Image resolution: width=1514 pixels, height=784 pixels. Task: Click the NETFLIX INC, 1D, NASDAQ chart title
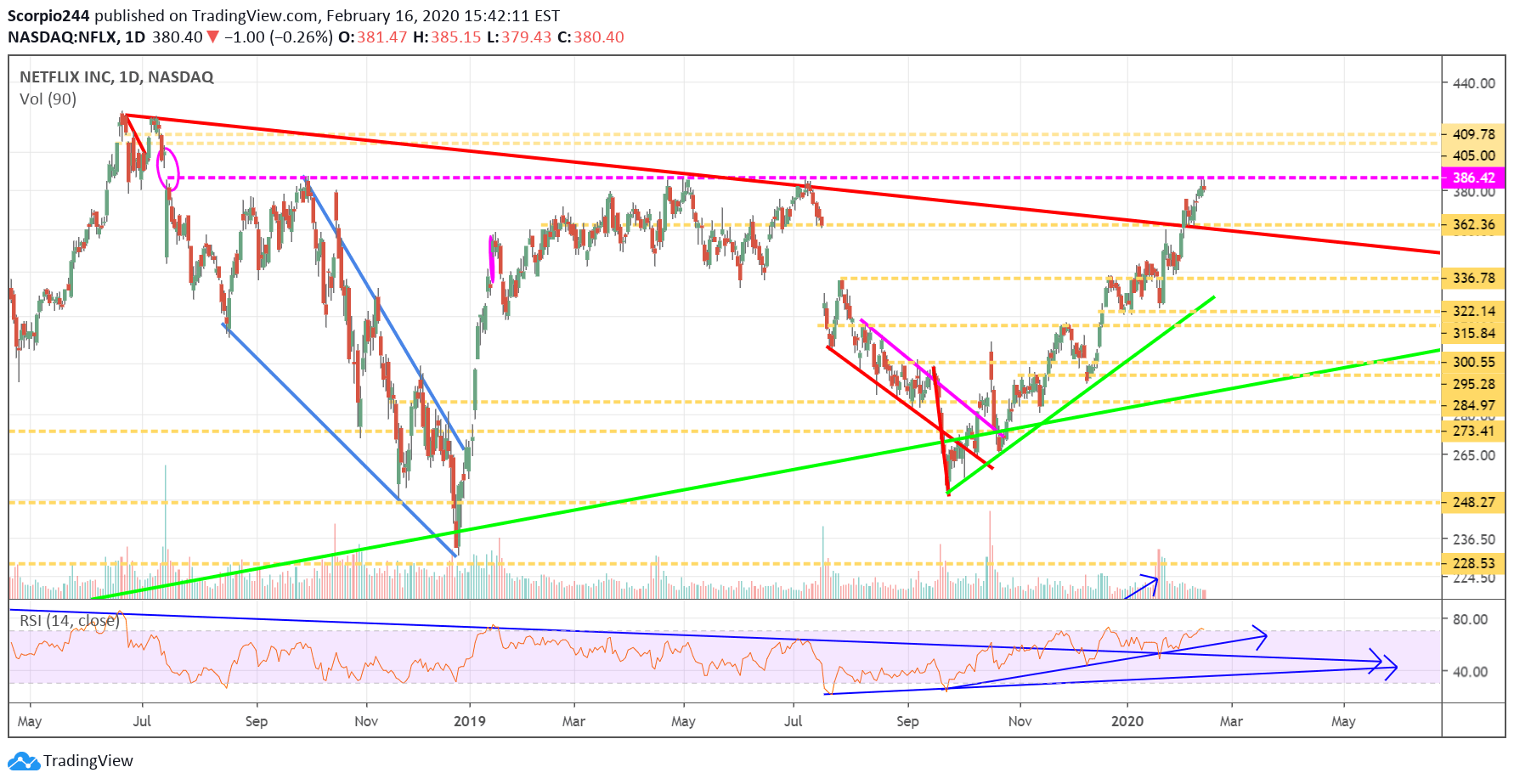(116, 77)
